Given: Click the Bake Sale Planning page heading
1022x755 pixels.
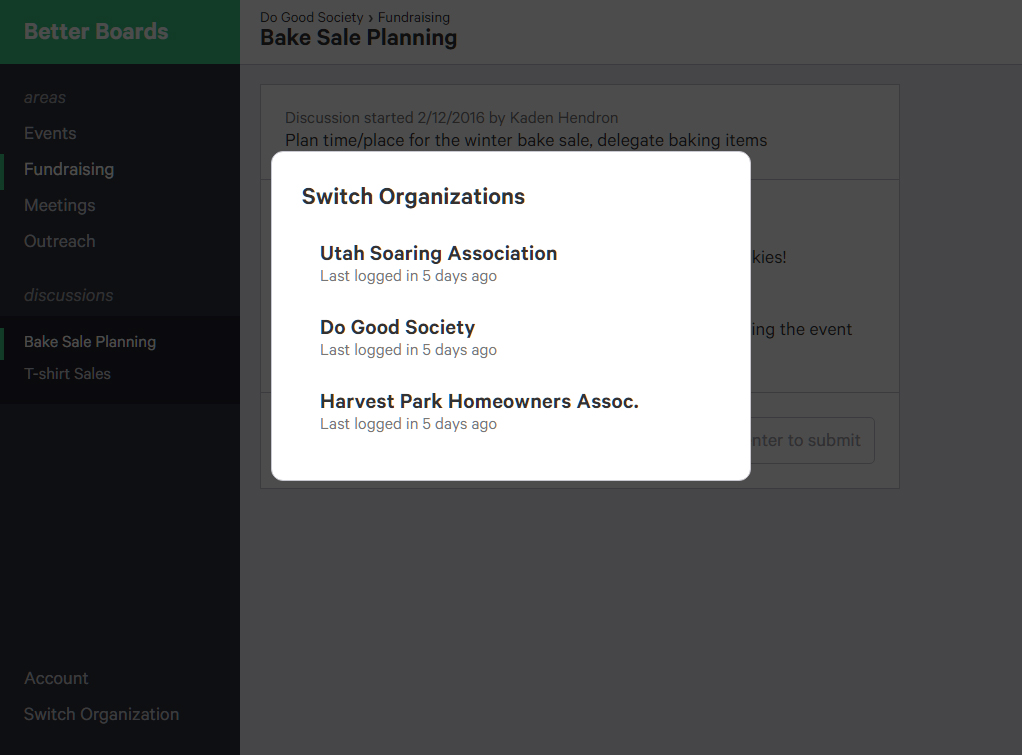Looking at the screenshot, I should pos(358,38).
